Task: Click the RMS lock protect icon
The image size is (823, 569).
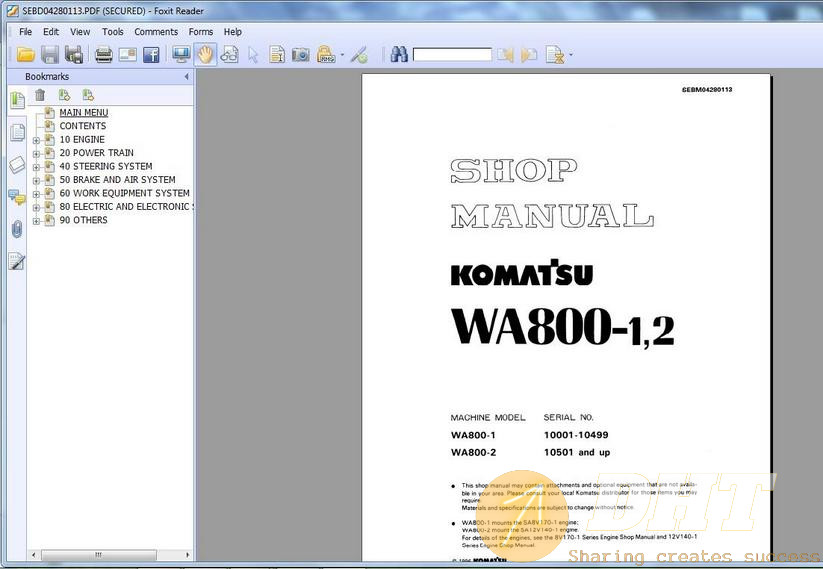Action: click(326, 54)
